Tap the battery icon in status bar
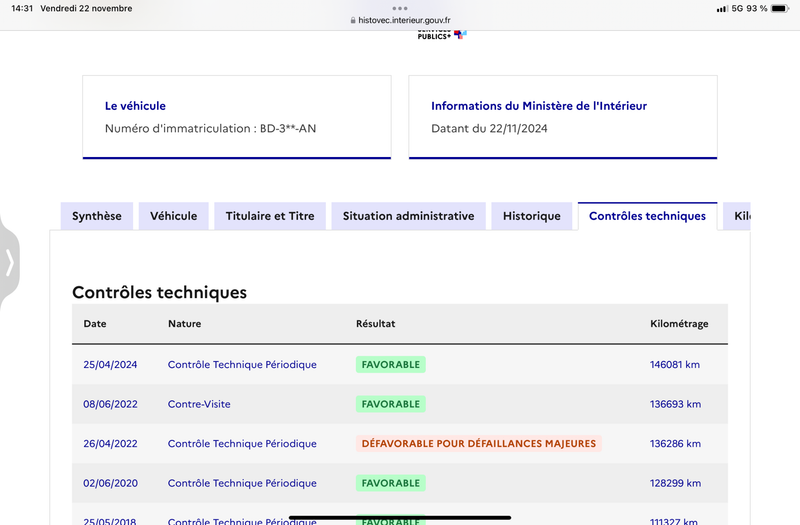 click(780, 9)
